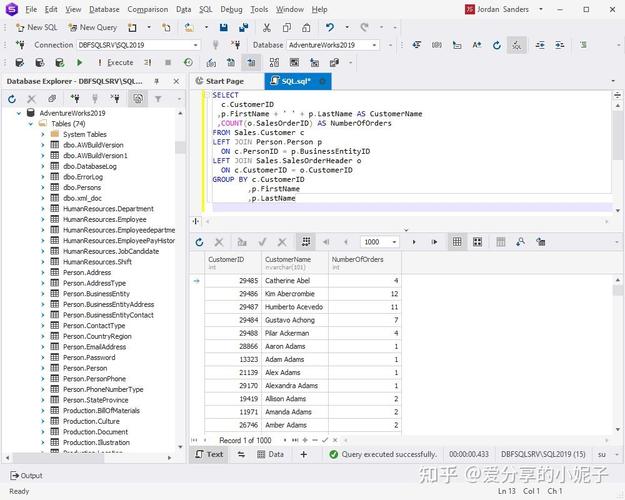This screenshot has width=625, height=500.
Task: Refresh the Database Explorer tree
Action: tap(12, 99)
